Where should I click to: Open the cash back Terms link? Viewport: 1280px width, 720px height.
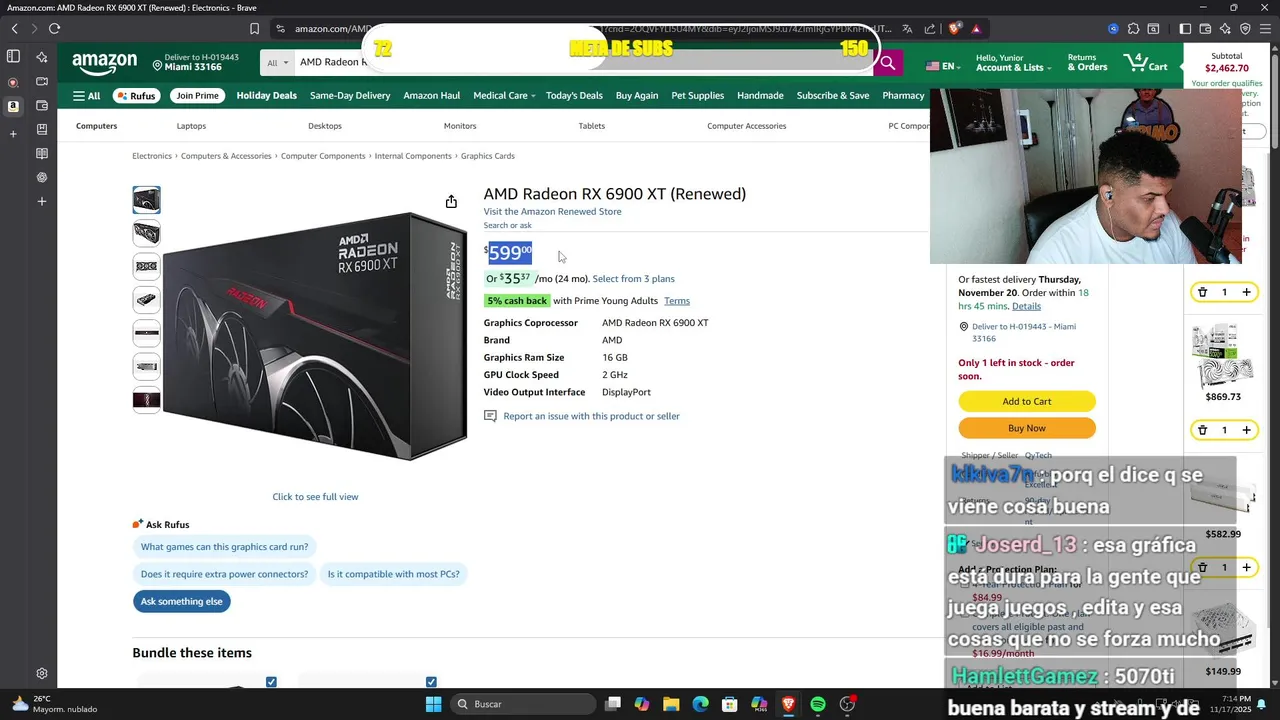click(x=677, y=301)
